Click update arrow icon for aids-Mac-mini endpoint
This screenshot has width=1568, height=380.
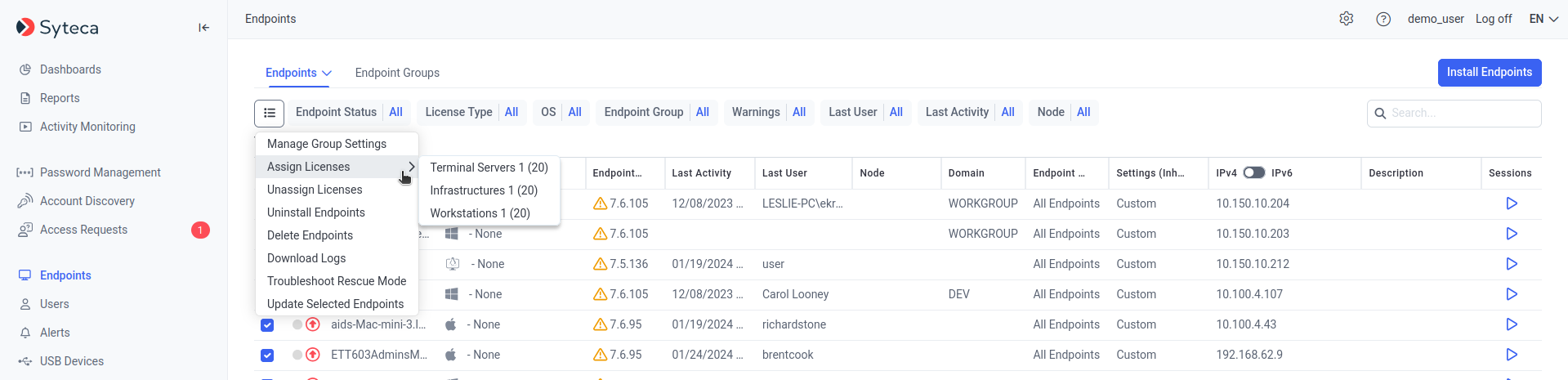[x=312, y=324]
